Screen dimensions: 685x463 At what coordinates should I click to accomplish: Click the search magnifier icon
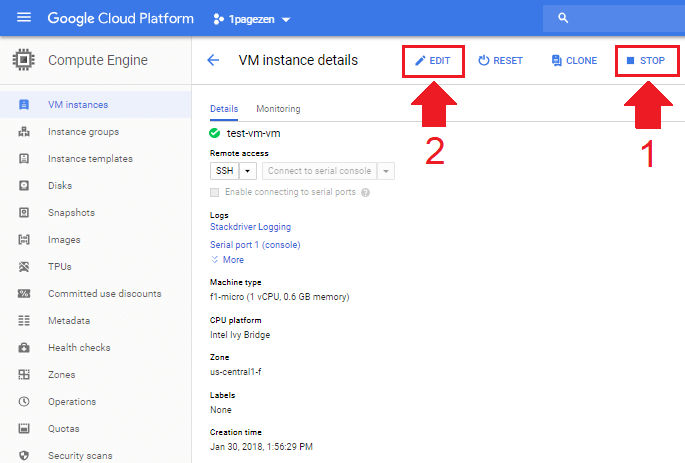[x=563, y=18]
